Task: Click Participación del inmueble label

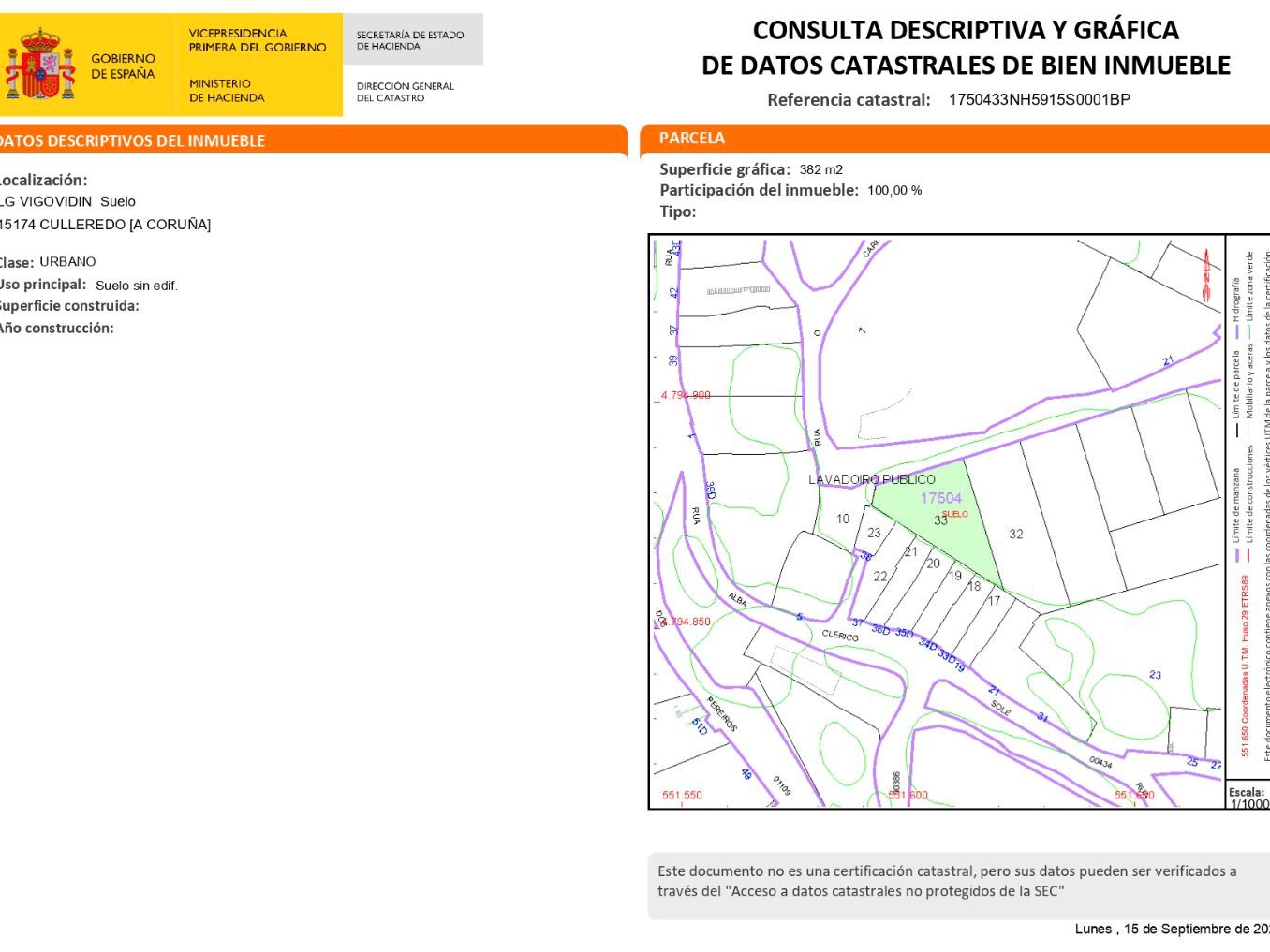Action: click(x=759, y=190)
